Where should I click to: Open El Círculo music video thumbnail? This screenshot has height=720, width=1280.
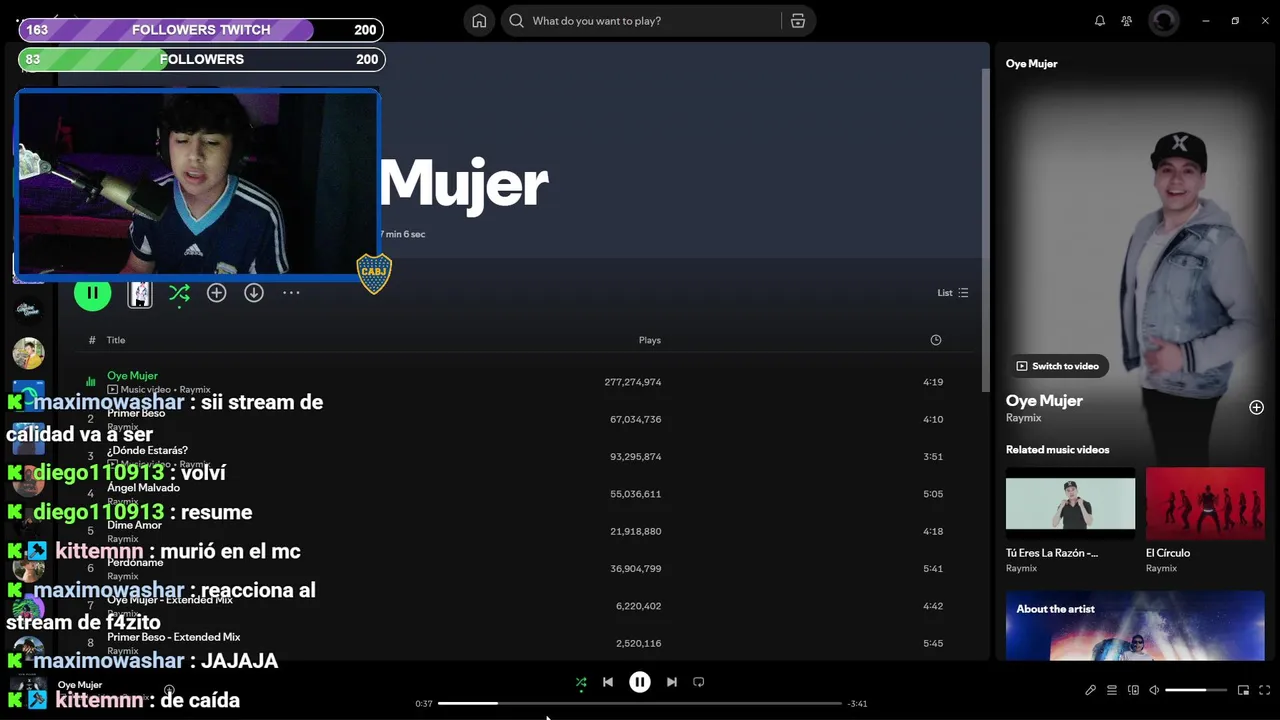pos(1205,504)
